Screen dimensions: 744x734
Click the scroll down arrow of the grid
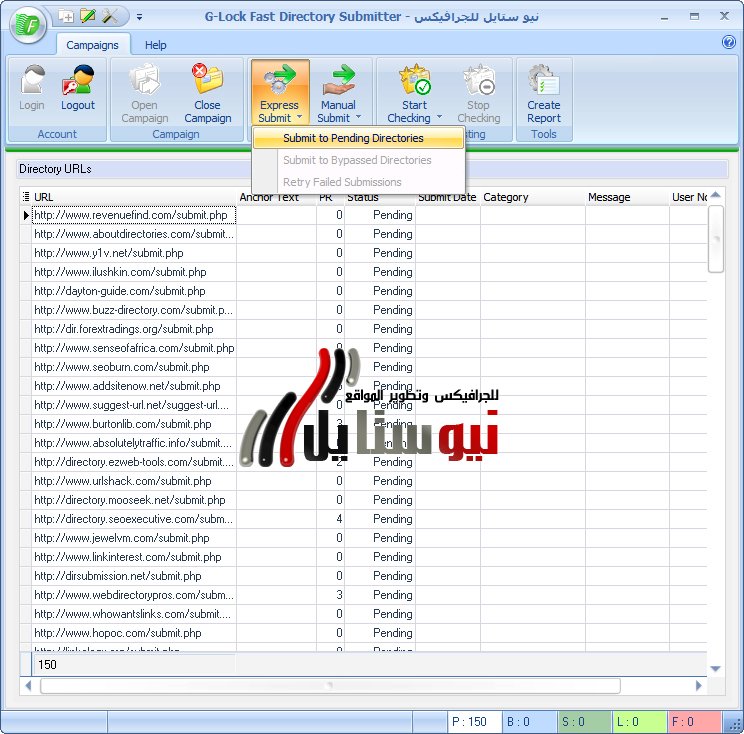click(716, 669)
